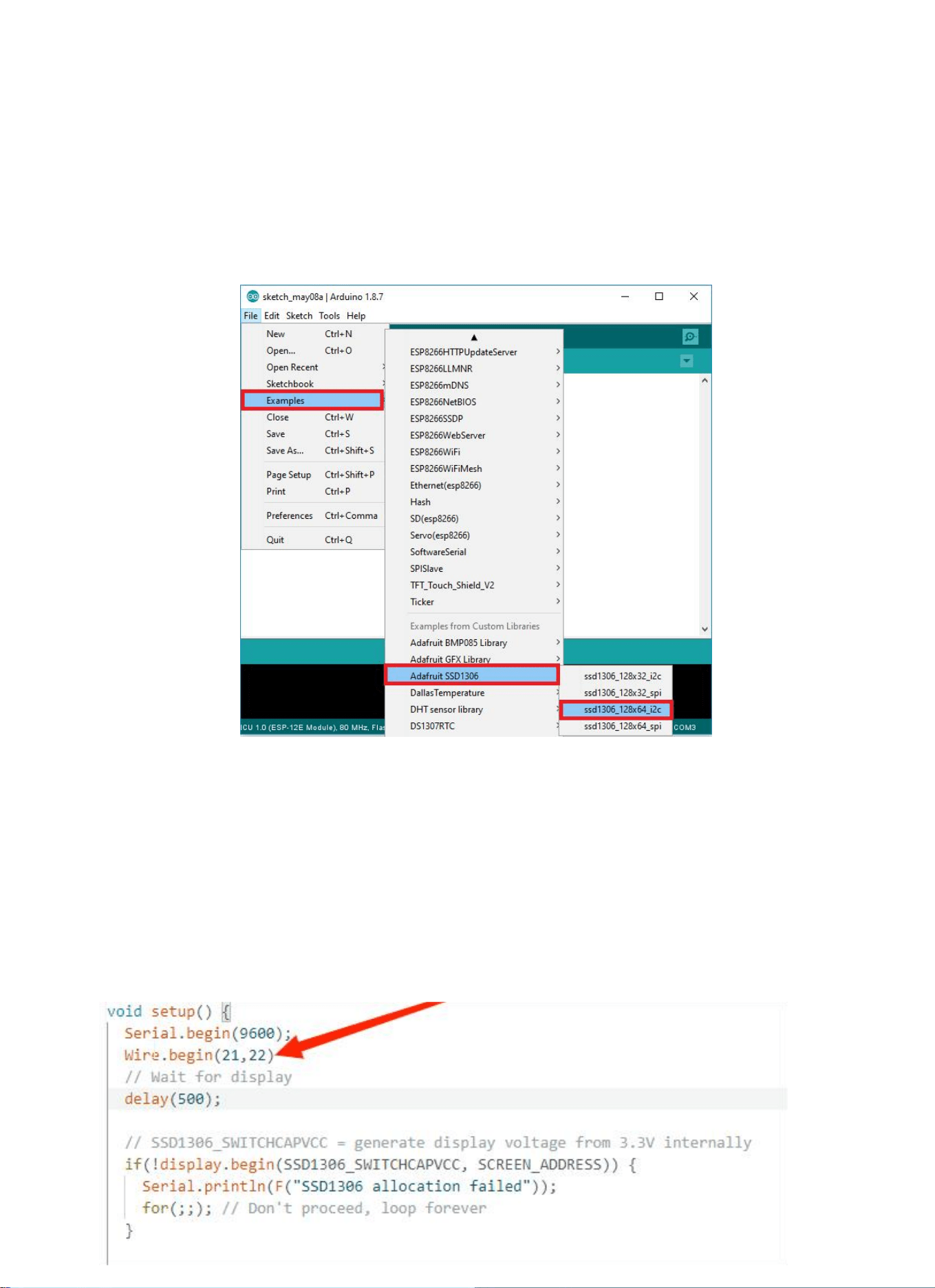Maximize the Arduino window
The image size is (935, 1288).
tap(659, 297)
